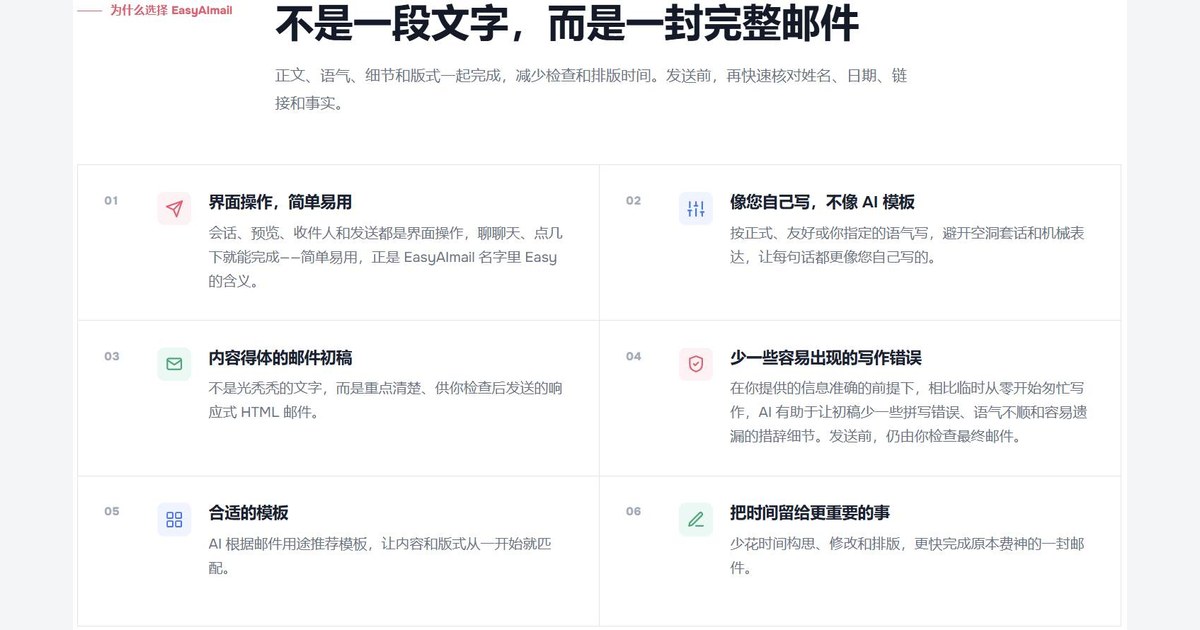1200x630 pixels.
Task: Click the number label 06
Action: (633, 512)
